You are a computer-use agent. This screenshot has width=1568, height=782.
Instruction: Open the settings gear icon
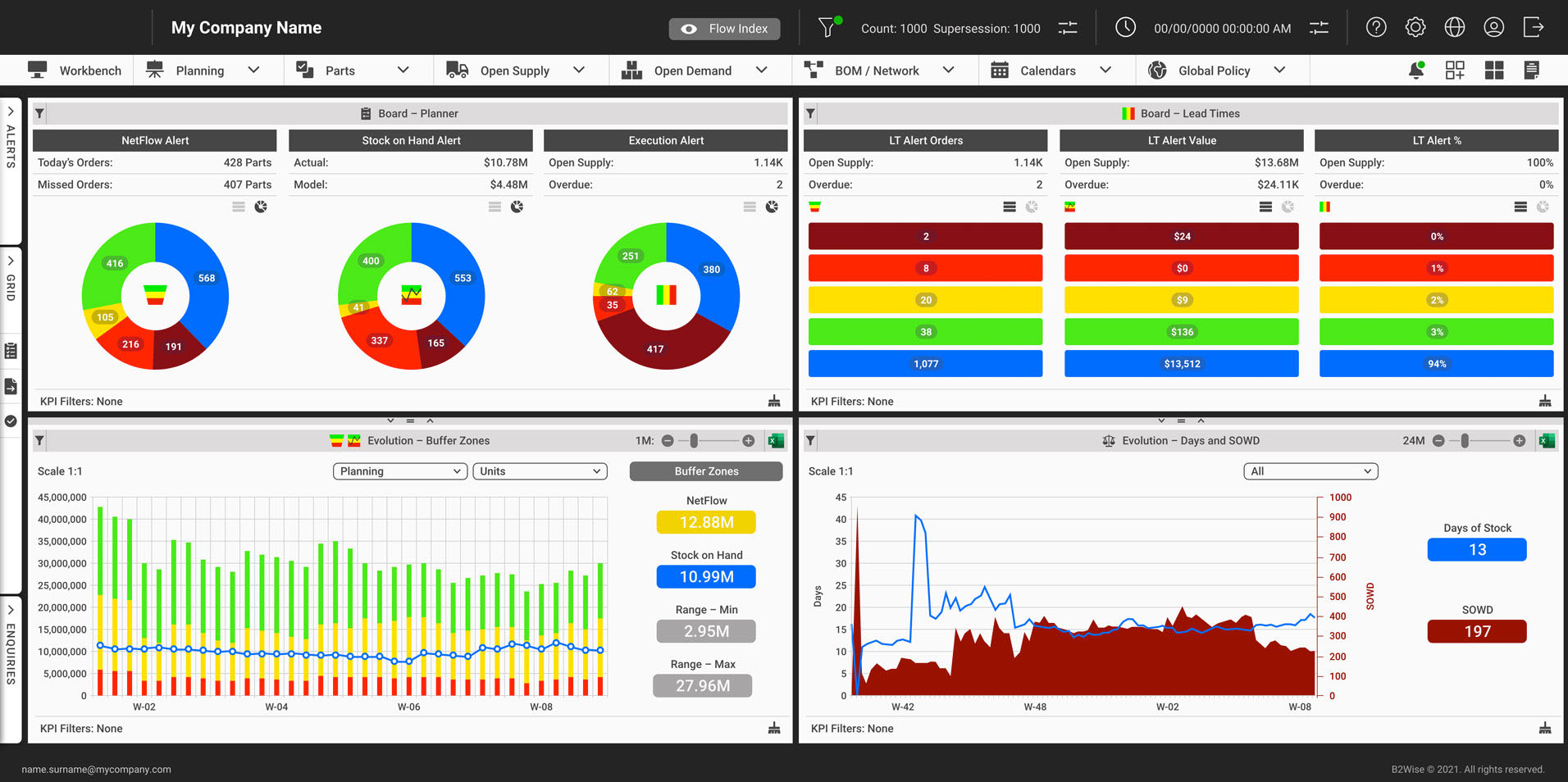pos(1415,28)
